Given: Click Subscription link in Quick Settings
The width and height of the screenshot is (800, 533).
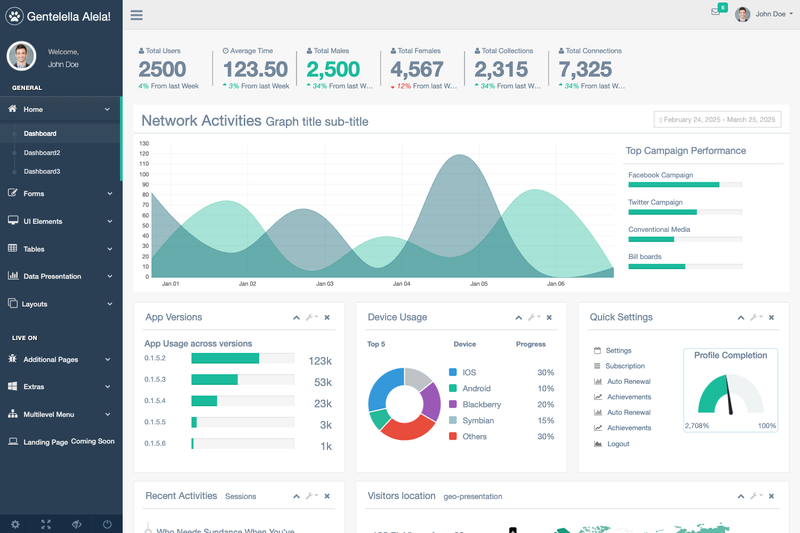Looking at the screenshot, I should 625,366.
